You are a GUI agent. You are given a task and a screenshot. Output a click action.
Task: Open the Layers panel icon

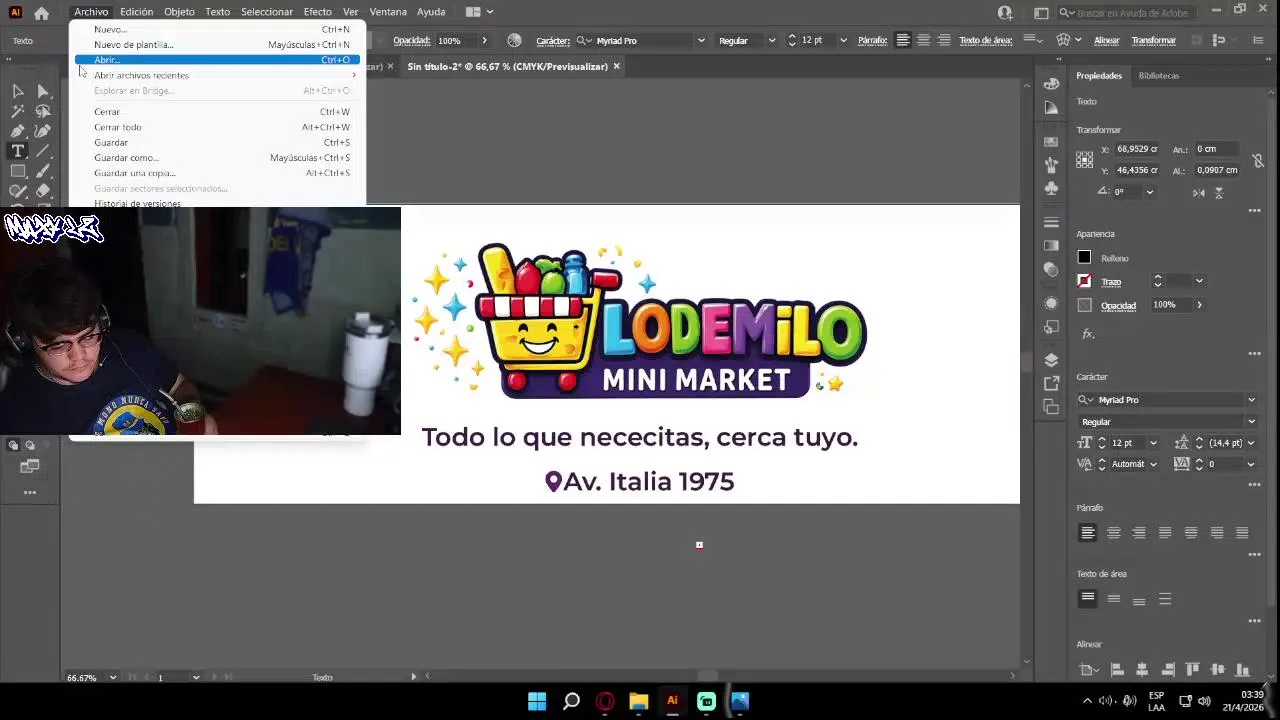point(1051,360)
